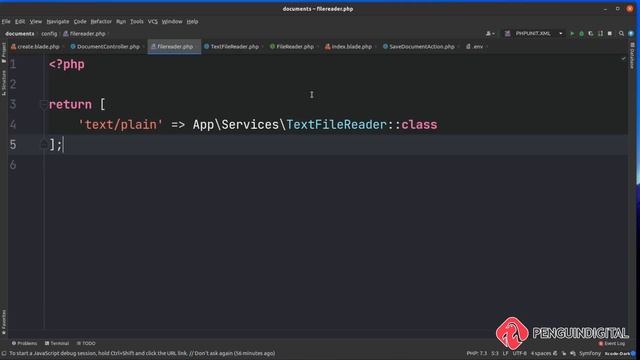640x360 pixels.
Task: Click the Symfony status bar widget
Action: coord(590,353)
